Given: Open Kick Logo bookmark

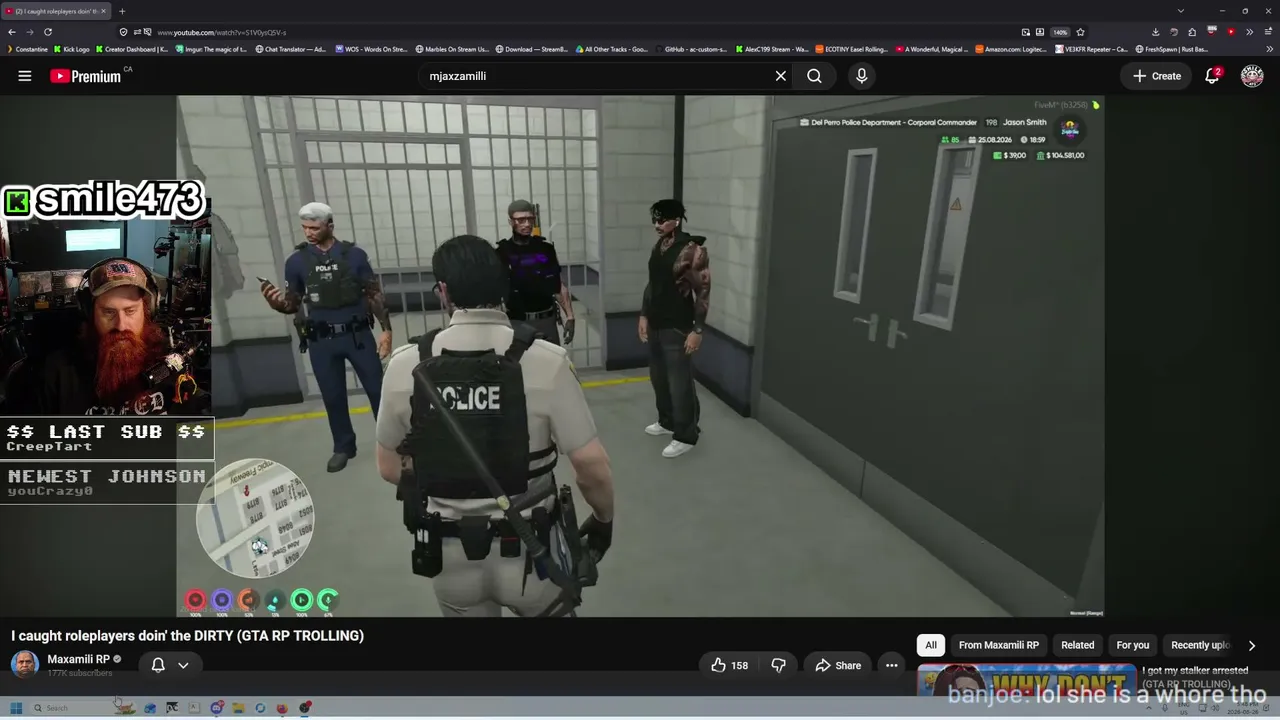Looking at the screenshot, I should click(72, 49).
